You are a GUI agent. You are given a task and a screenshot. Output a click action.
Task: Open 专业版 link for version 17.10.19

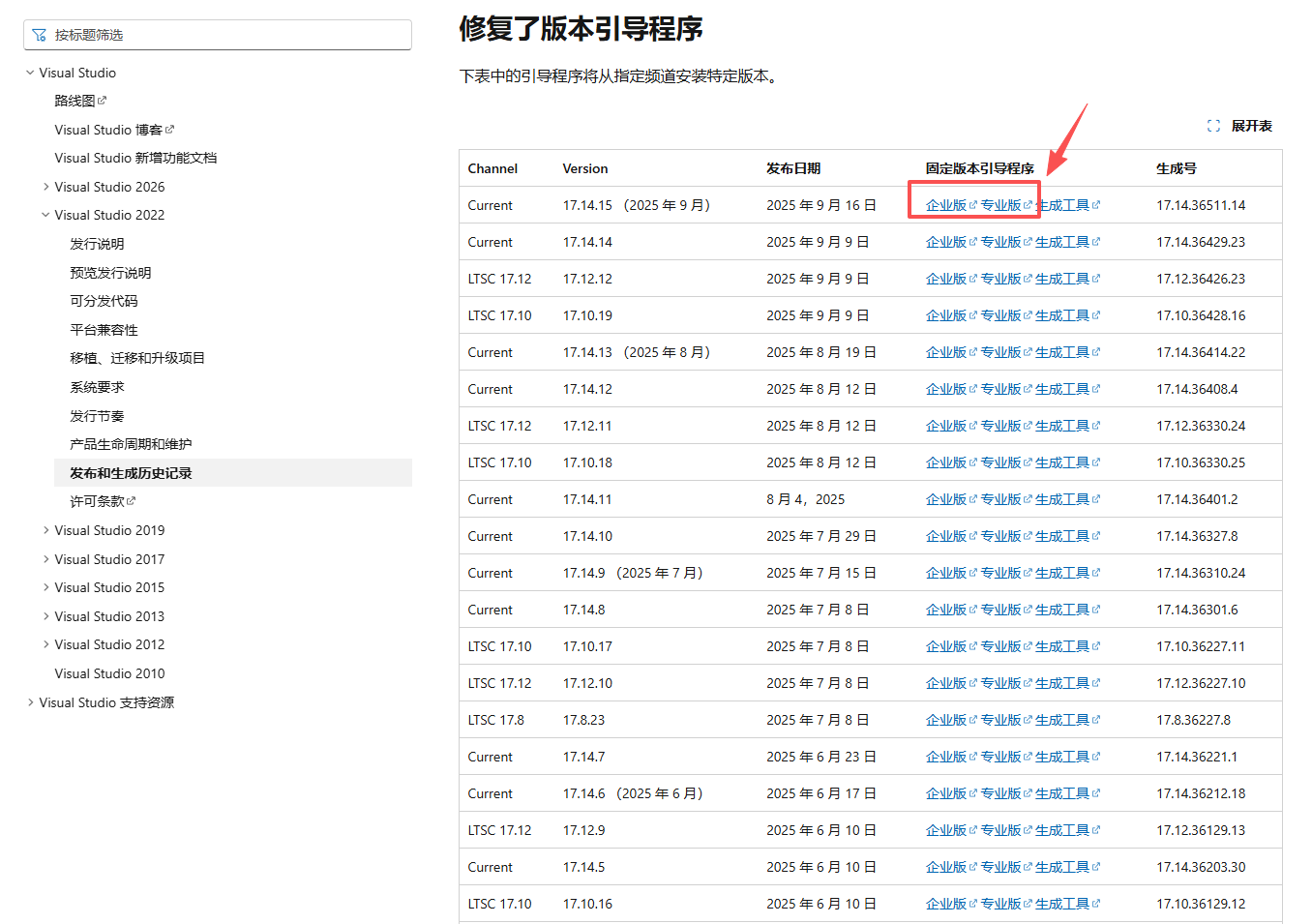1000,315
